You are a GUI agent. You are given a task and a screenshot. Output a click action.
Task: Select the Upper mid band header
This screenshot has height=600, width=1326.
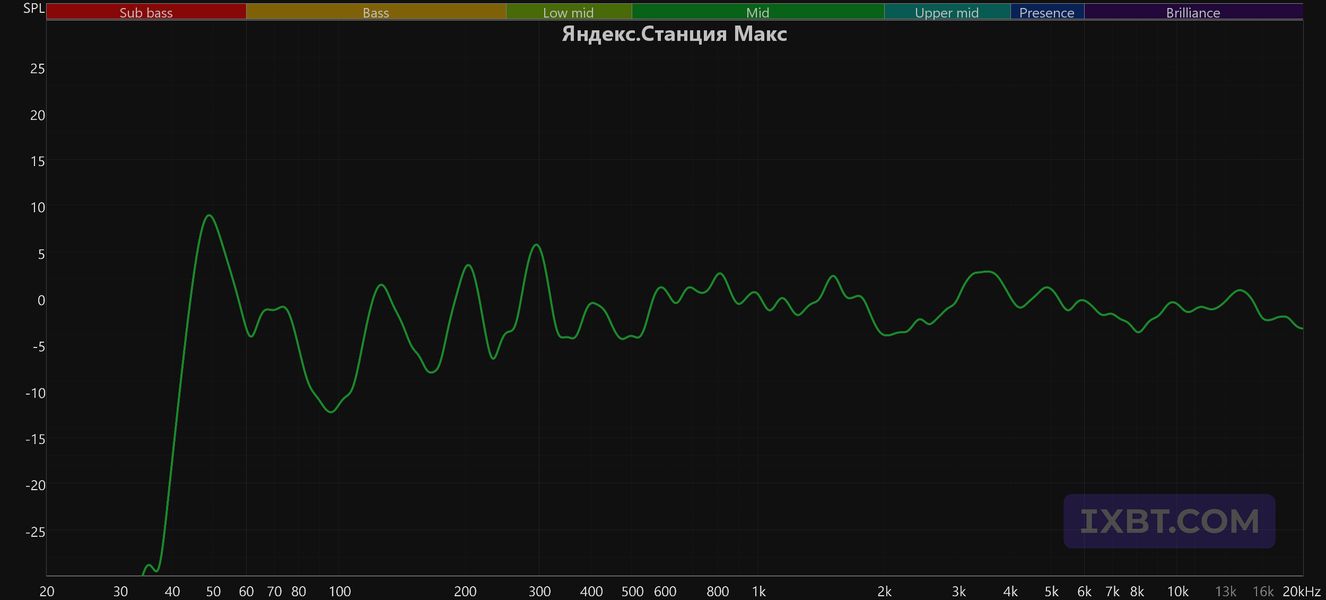point(947,12)
